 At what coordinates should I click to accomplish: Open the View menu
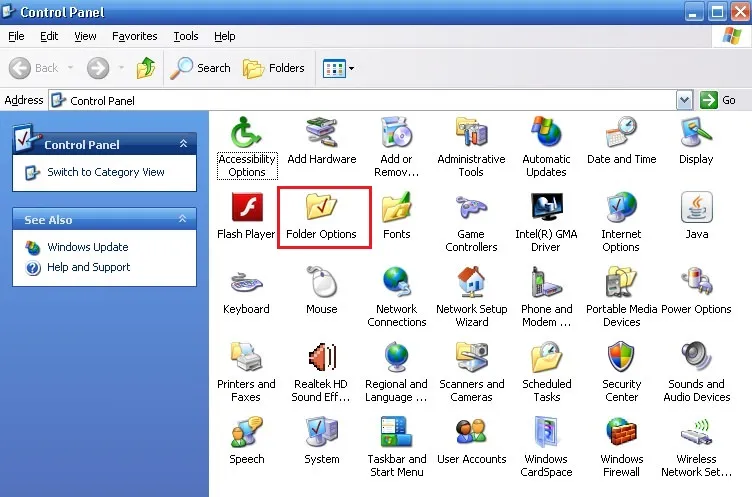pos(85,36)
